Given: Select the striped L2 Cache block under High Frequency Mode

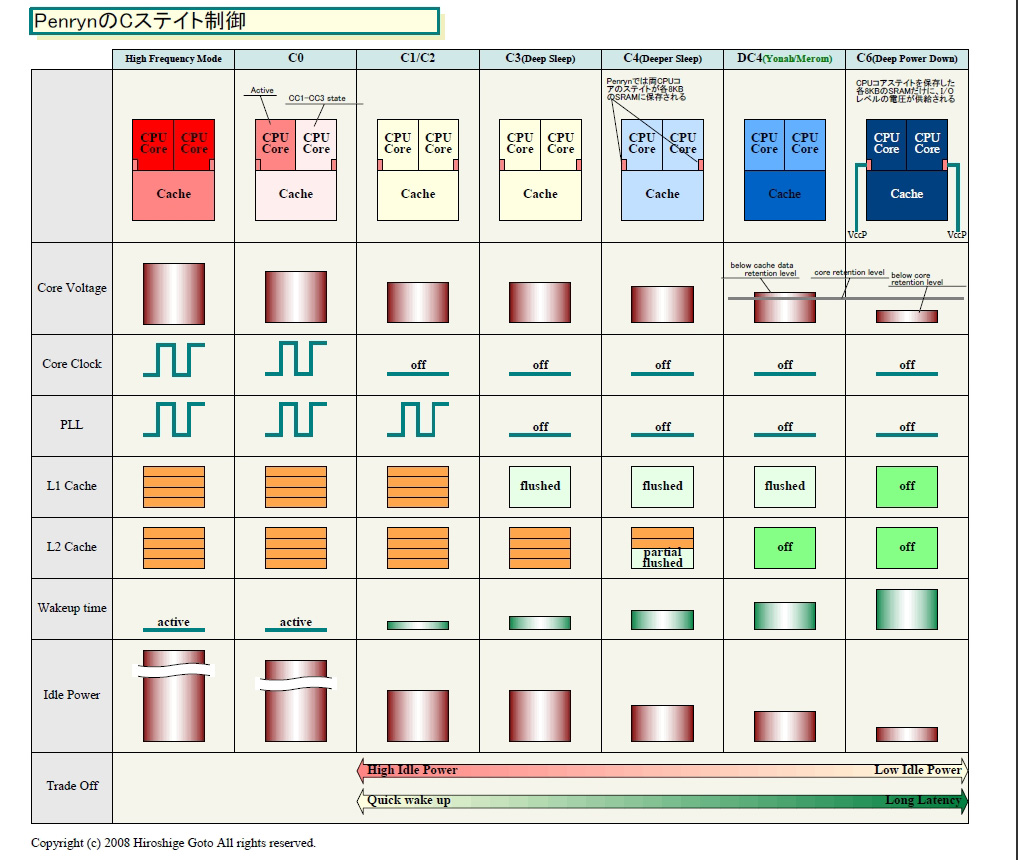Looking at the screenshot, I should 173,548.
